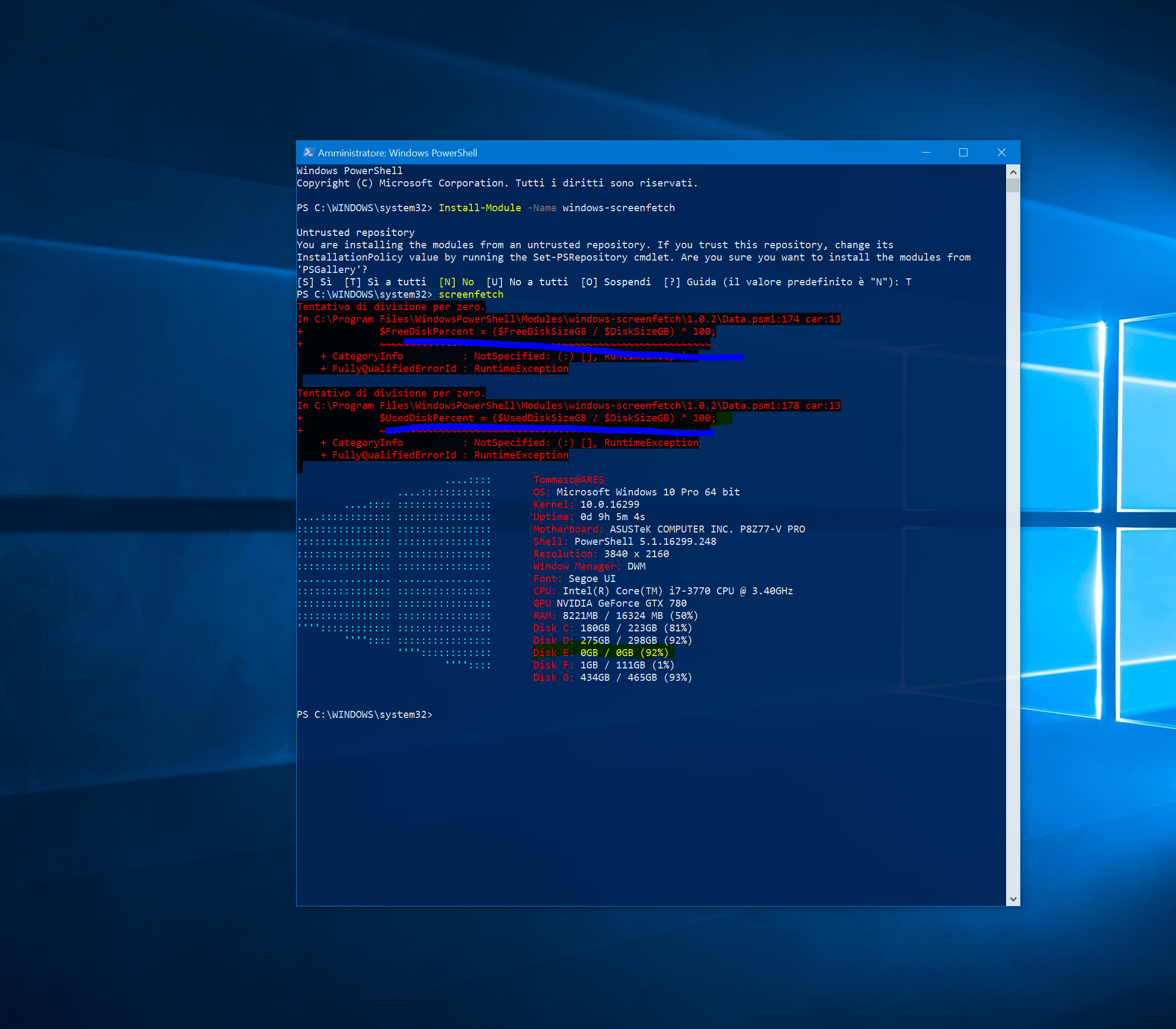Click the $FreeDiskPercent calculation line
Image resolution: width=1176 pixels, height=1029 pixels.
(x=546, y=332)
